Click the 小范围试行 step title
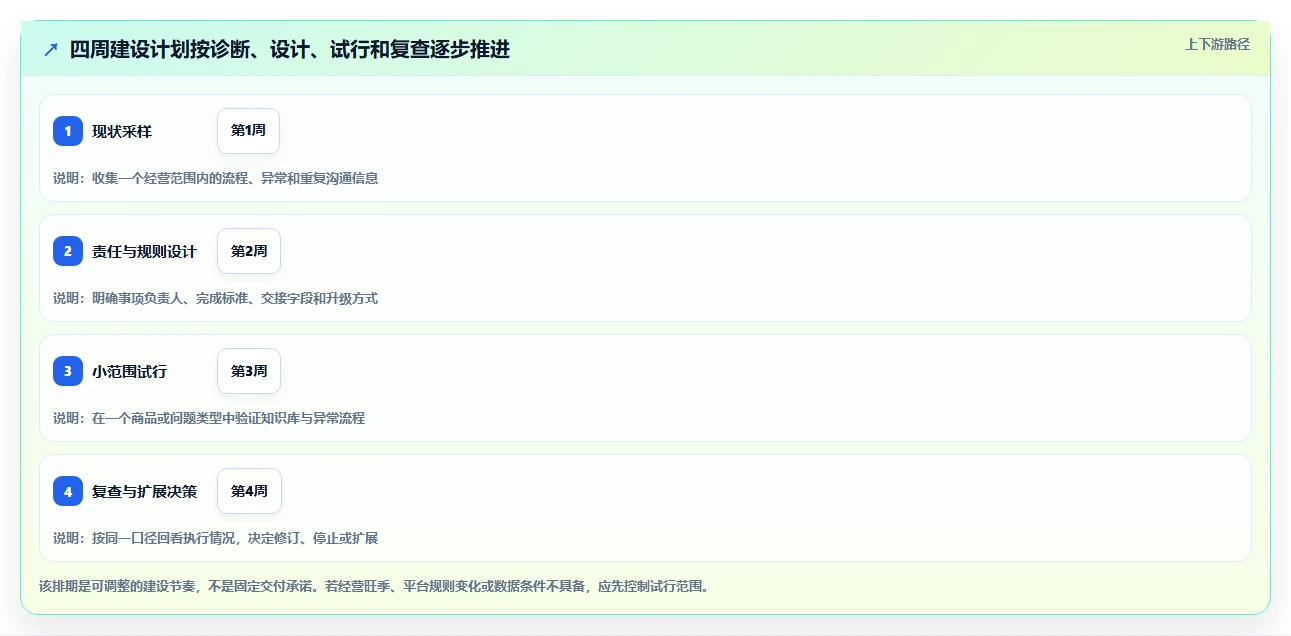 click(x=130, y=371)
